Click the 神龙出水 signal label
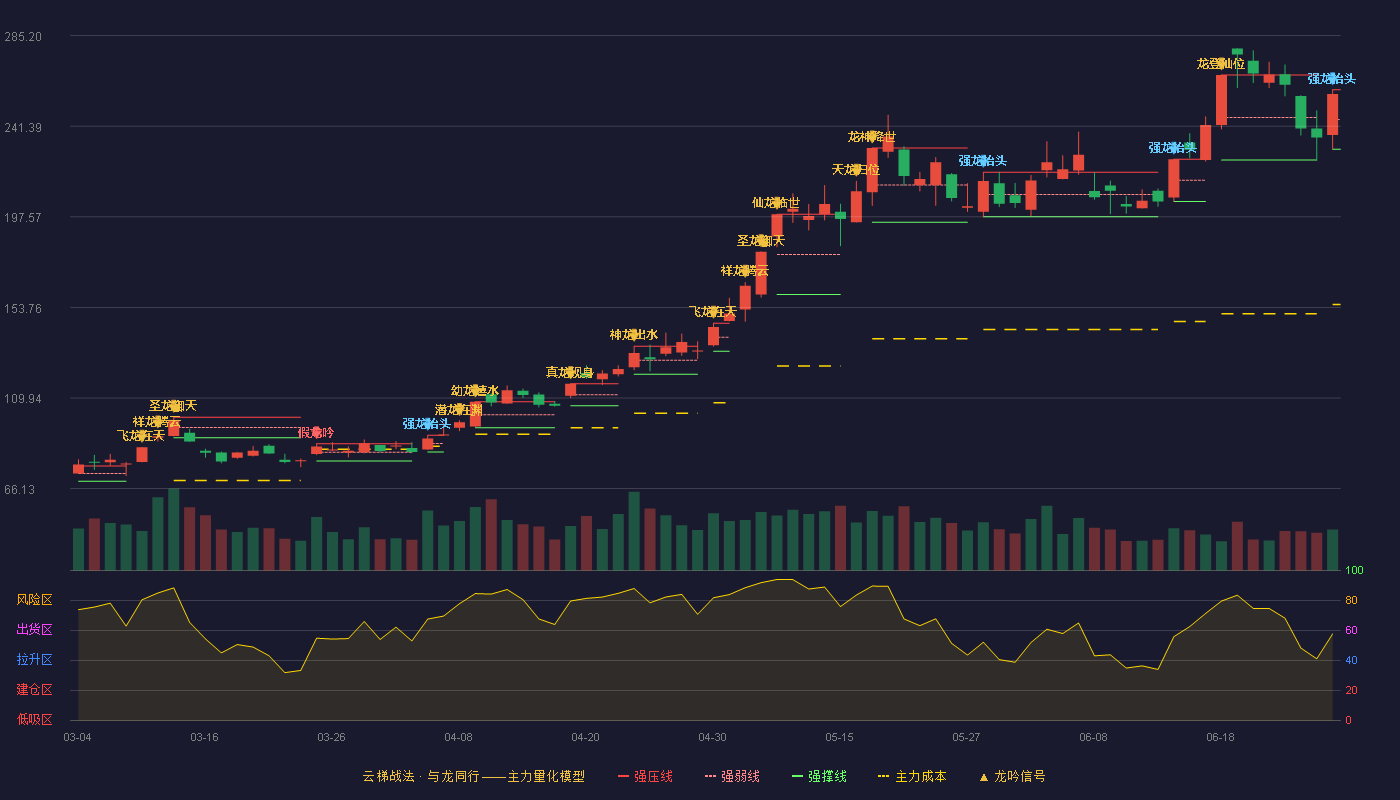 point(634,335)
